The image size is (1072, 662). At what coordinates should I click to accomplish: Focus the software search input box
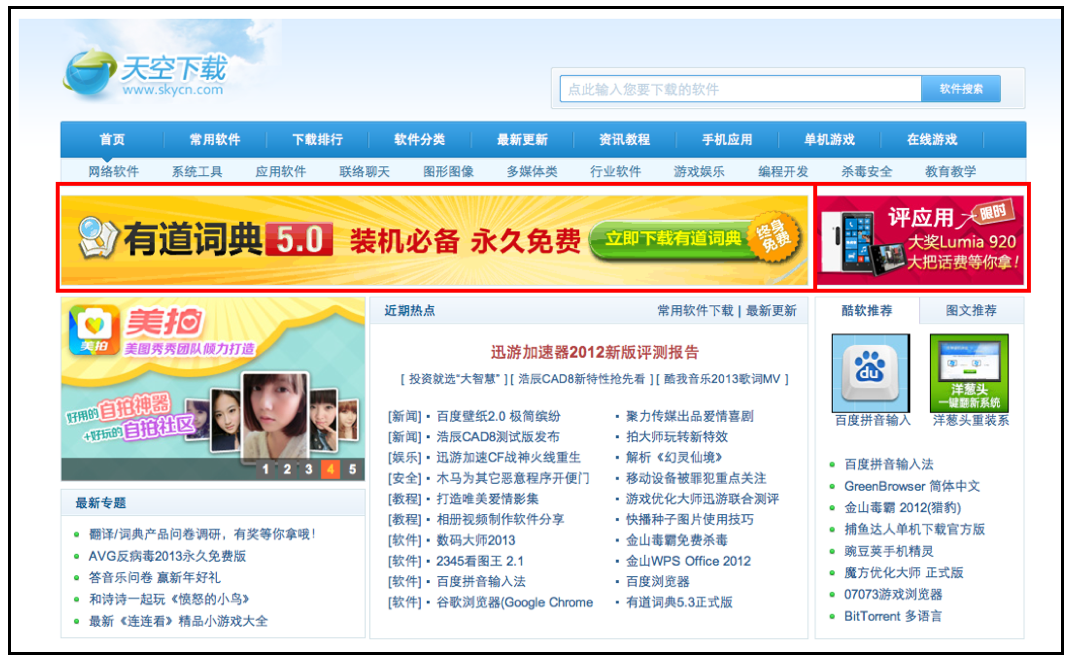pyautogui.click(x=740, y=89)
